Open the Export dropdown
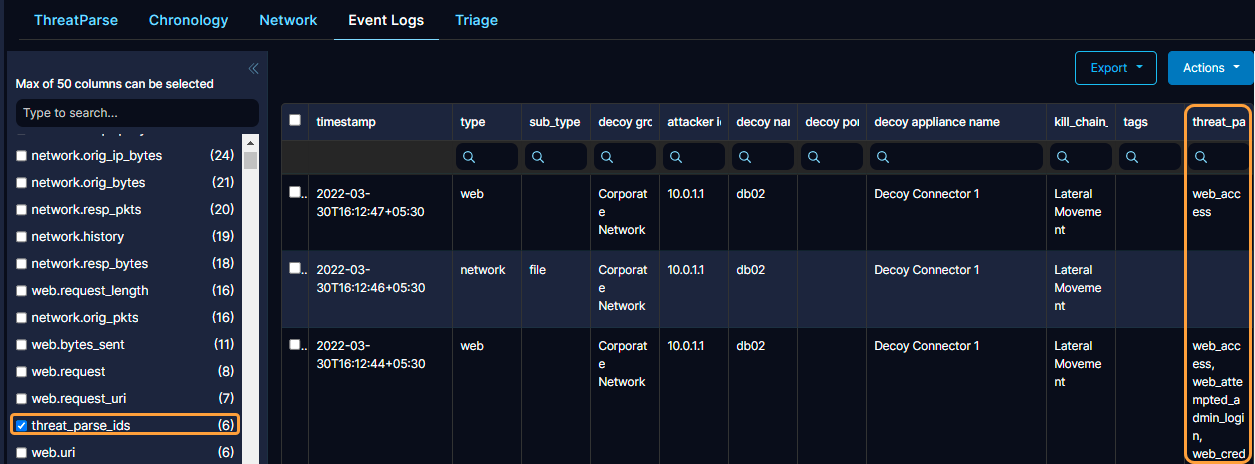The height and width of the screenshot is (464, 1255). tap(1115, 68)
